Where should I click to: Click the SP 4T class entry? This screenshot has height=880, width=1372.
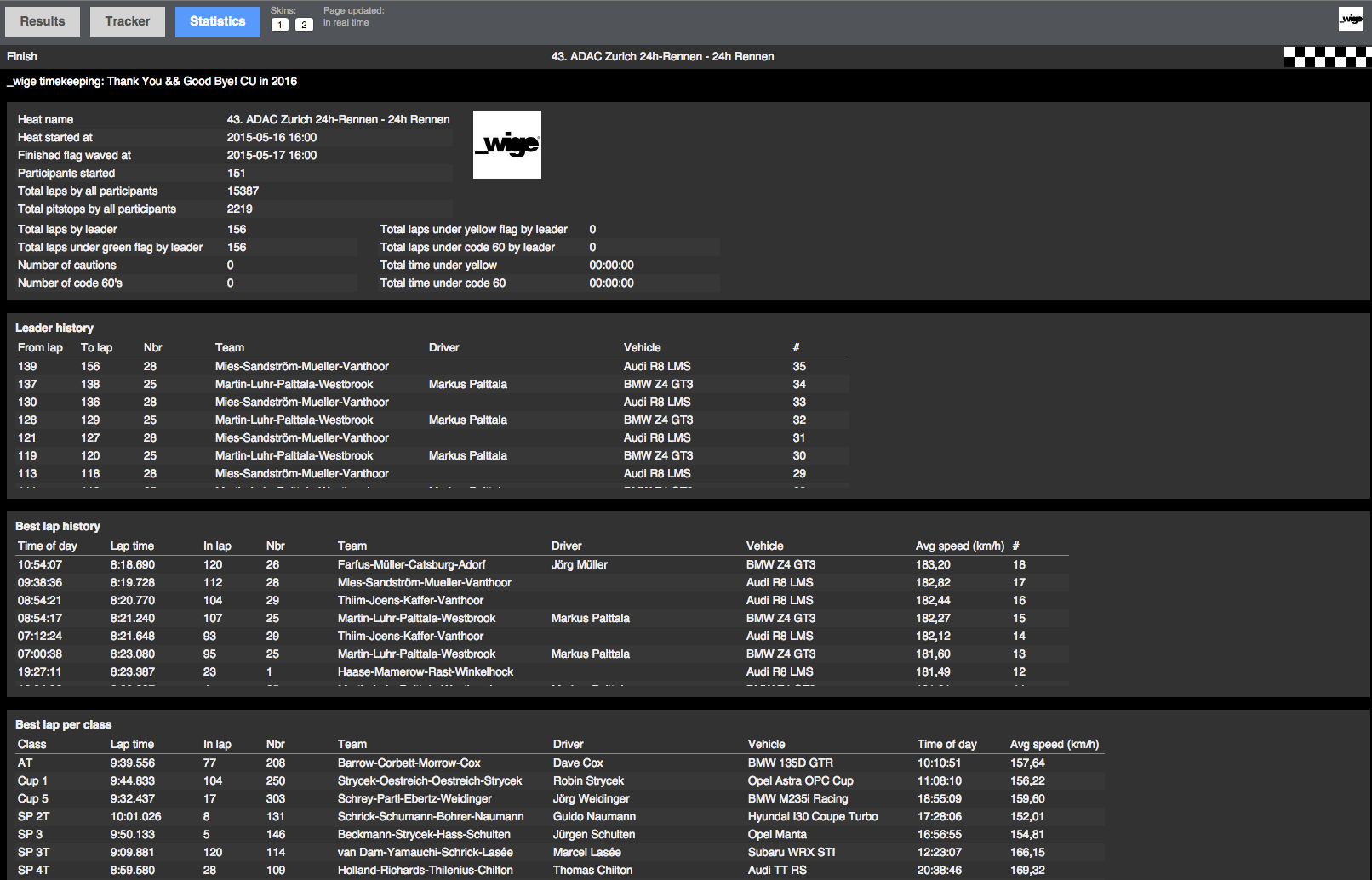coord(34,870)
